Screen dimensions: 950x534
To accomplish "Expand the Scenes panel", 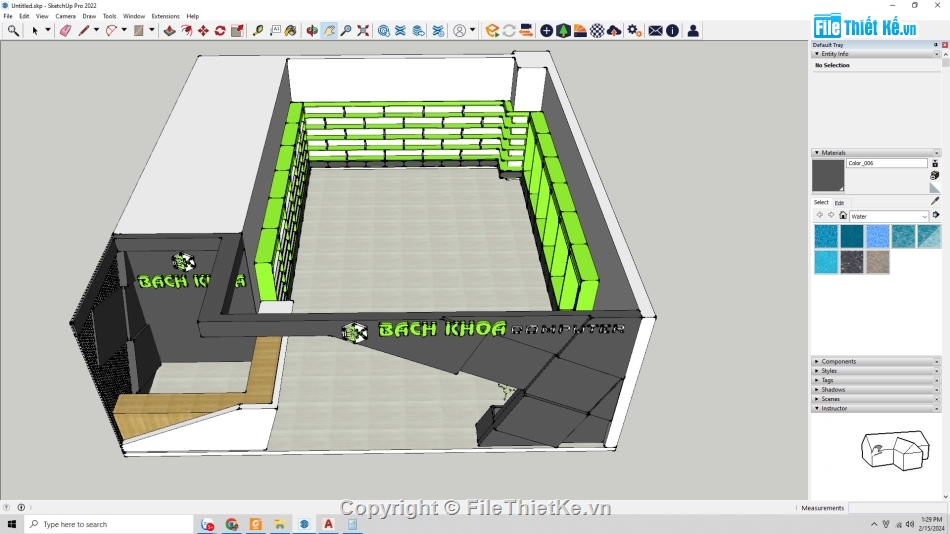I will point(817,399).
